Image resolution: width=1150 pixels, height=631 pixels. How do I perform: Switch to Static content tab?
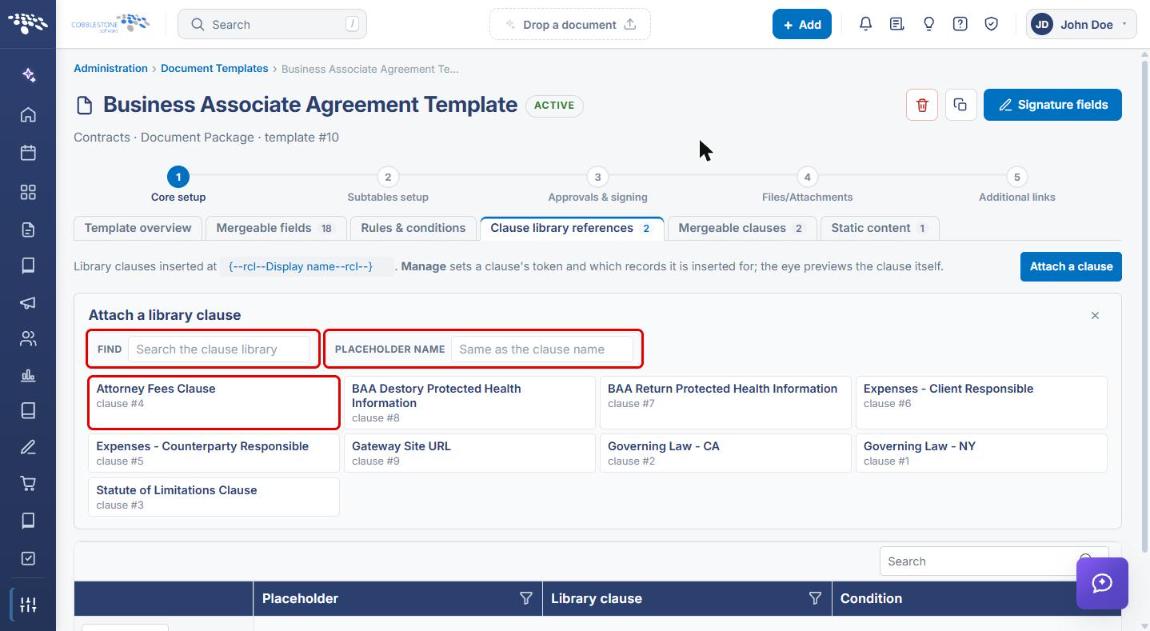[879, 228]
